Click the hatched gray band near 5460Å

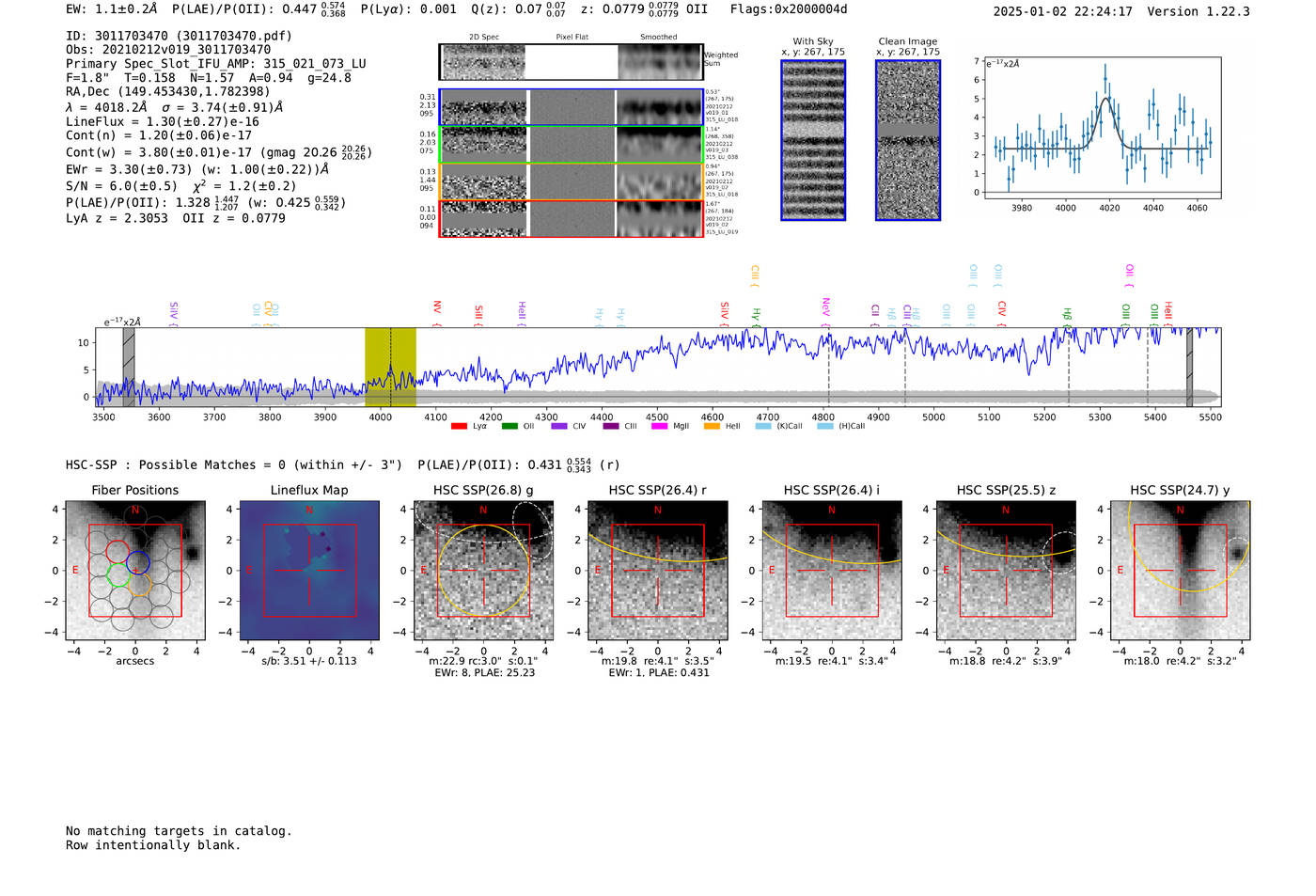coord(1189,367)
